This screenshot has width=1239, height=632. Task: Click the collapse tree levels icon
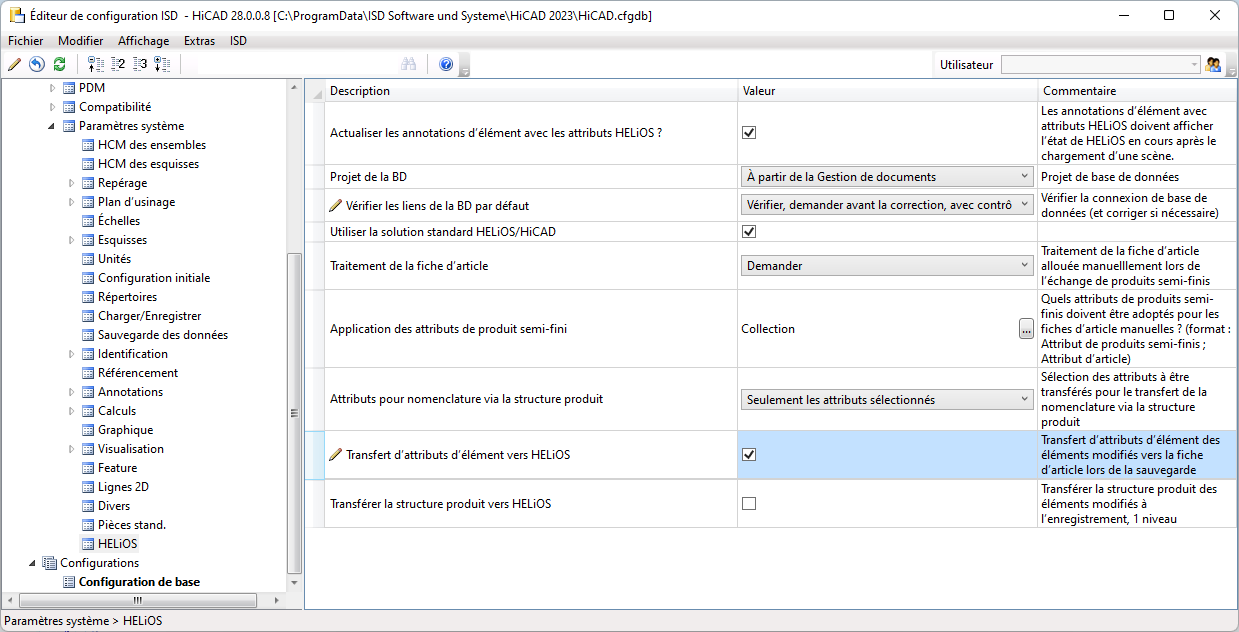click(x=96, y=64)
